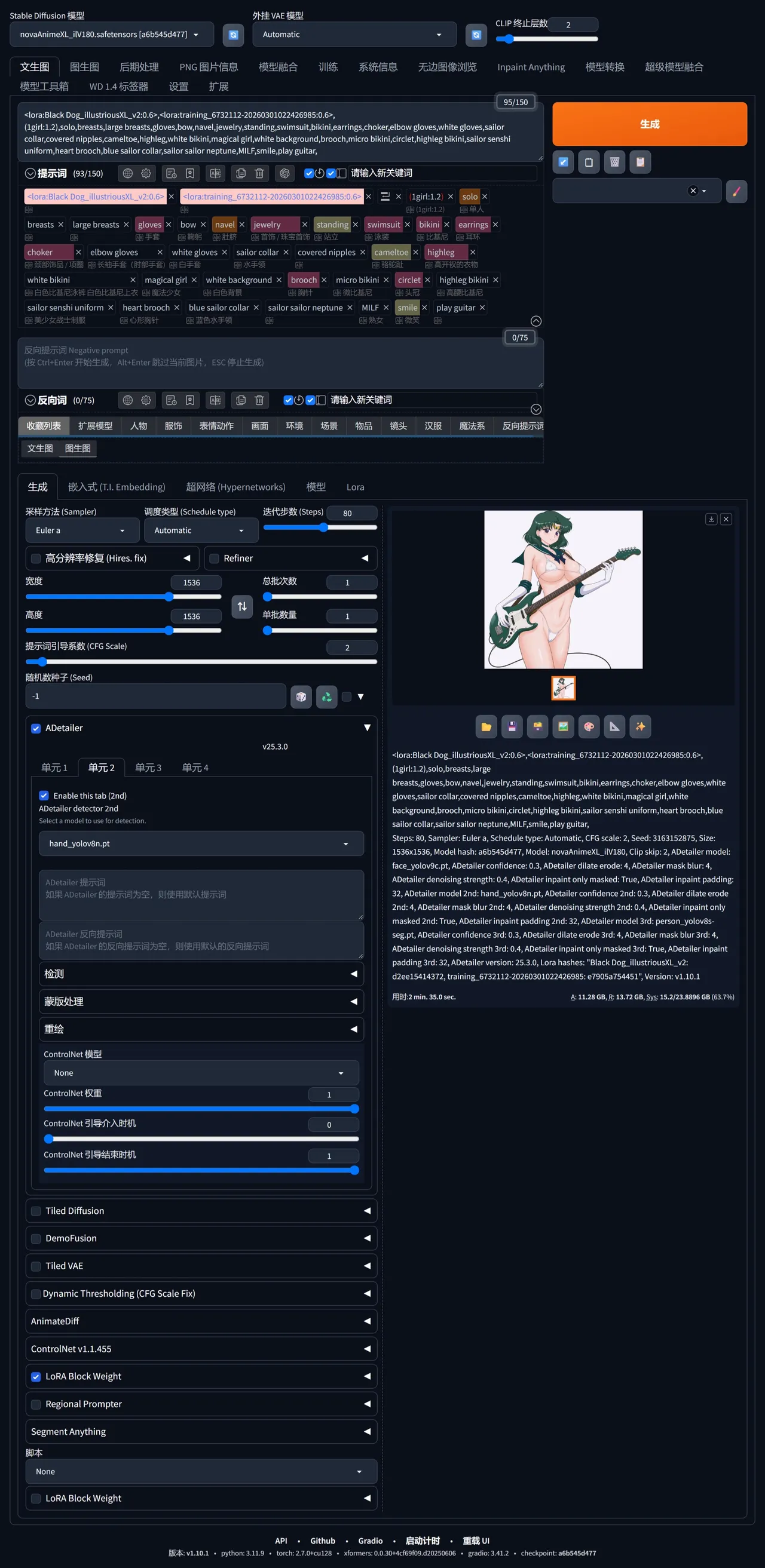Clear the prompt with the trash bin icon below Generate
765x1568 pixels.
click(x=614, y=162)
